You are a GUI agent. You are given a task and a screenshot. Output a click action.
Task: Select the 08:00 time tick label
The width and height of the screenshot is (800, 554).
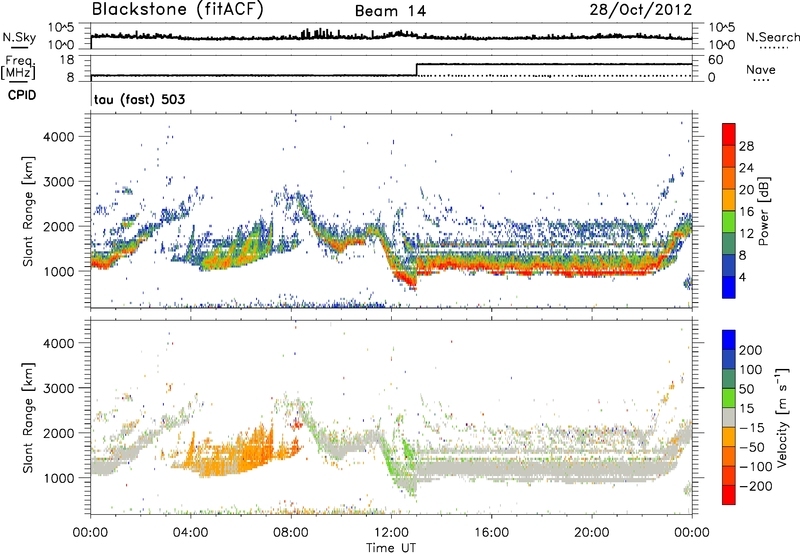click(x=291, y=533)
